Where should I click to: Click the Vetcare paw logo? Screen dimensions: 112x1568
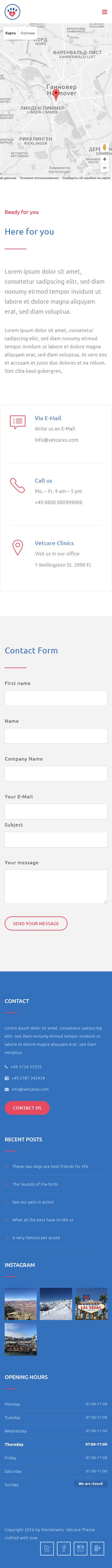click(12, 12)
